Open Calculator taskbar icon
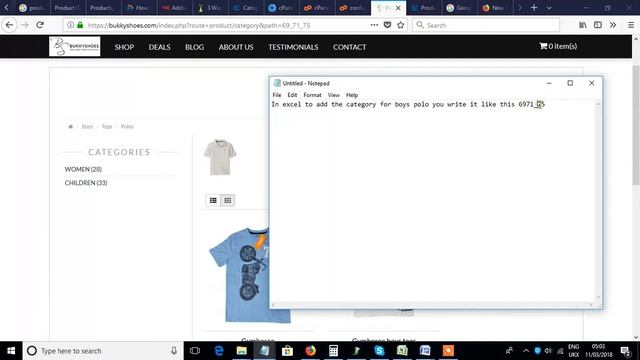Screen dimensions: 640x360 333,351
